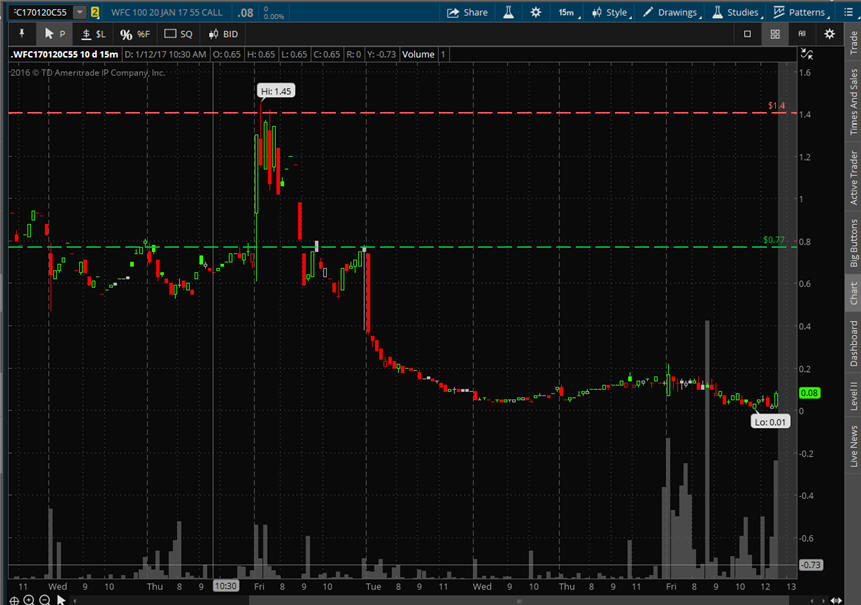The width and height of the screenshot is (861, 605).
Task: Click the yellow number 2 link badge
Action: pos(95,12)
